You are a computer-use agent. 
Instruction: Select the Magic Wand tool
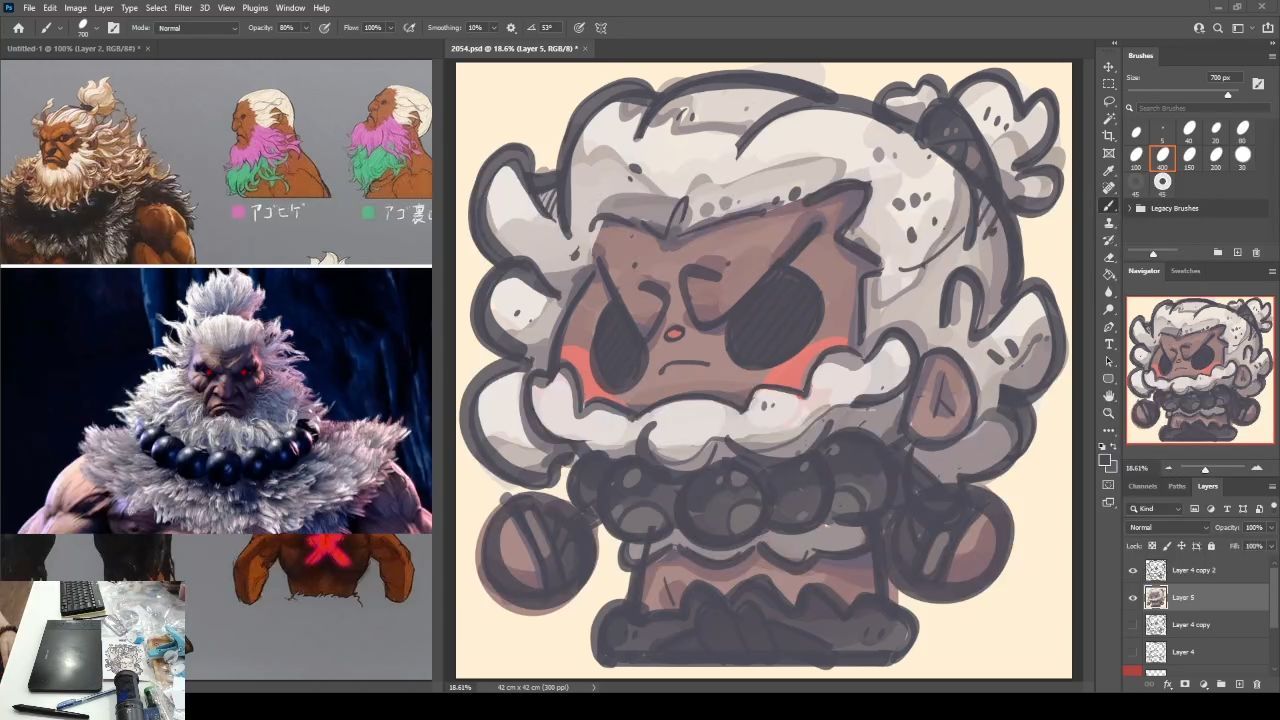1108,119
